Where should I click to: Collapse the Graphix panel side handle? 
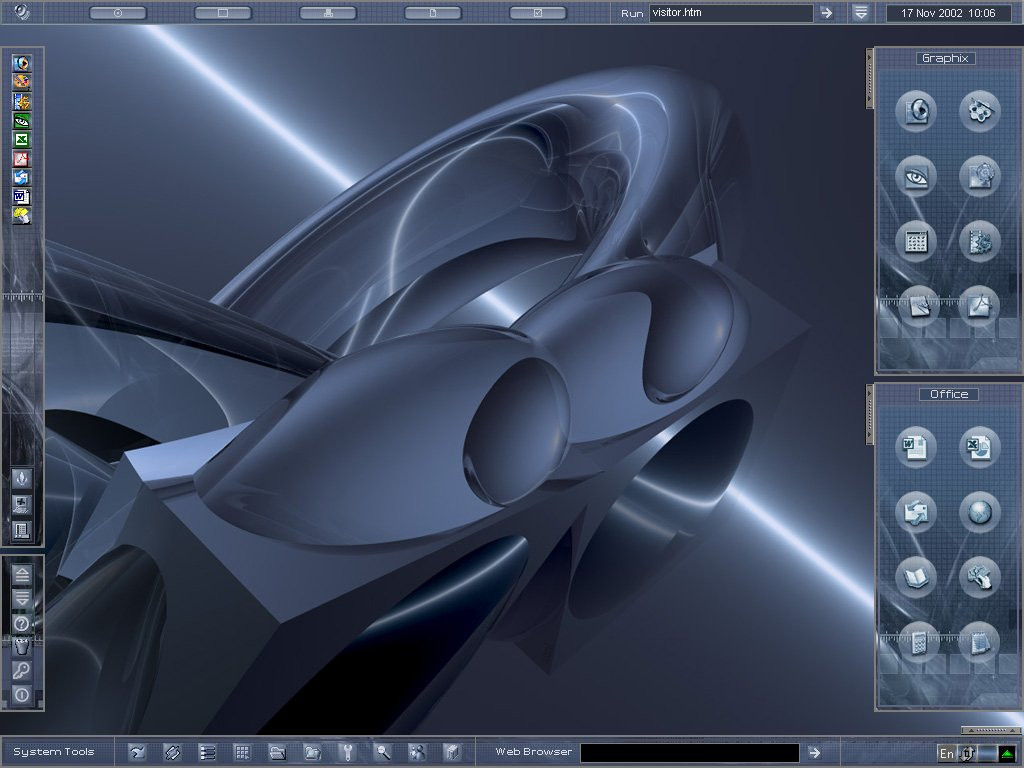pos(869,78)
